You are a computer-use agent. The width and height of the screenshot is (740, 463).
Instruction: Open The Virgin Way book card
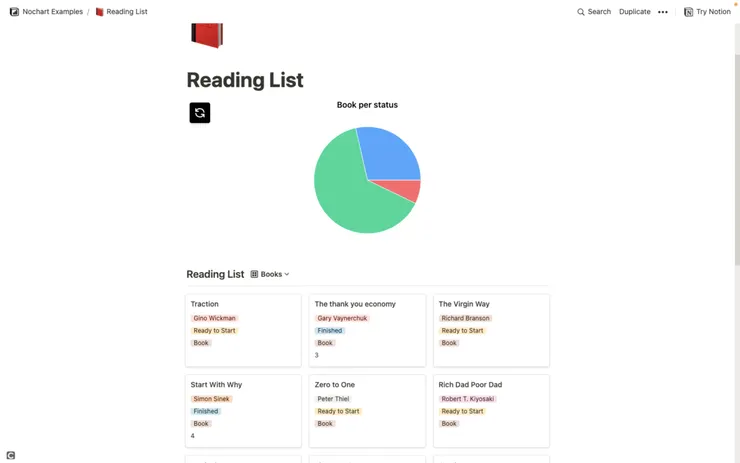point(491,329)
